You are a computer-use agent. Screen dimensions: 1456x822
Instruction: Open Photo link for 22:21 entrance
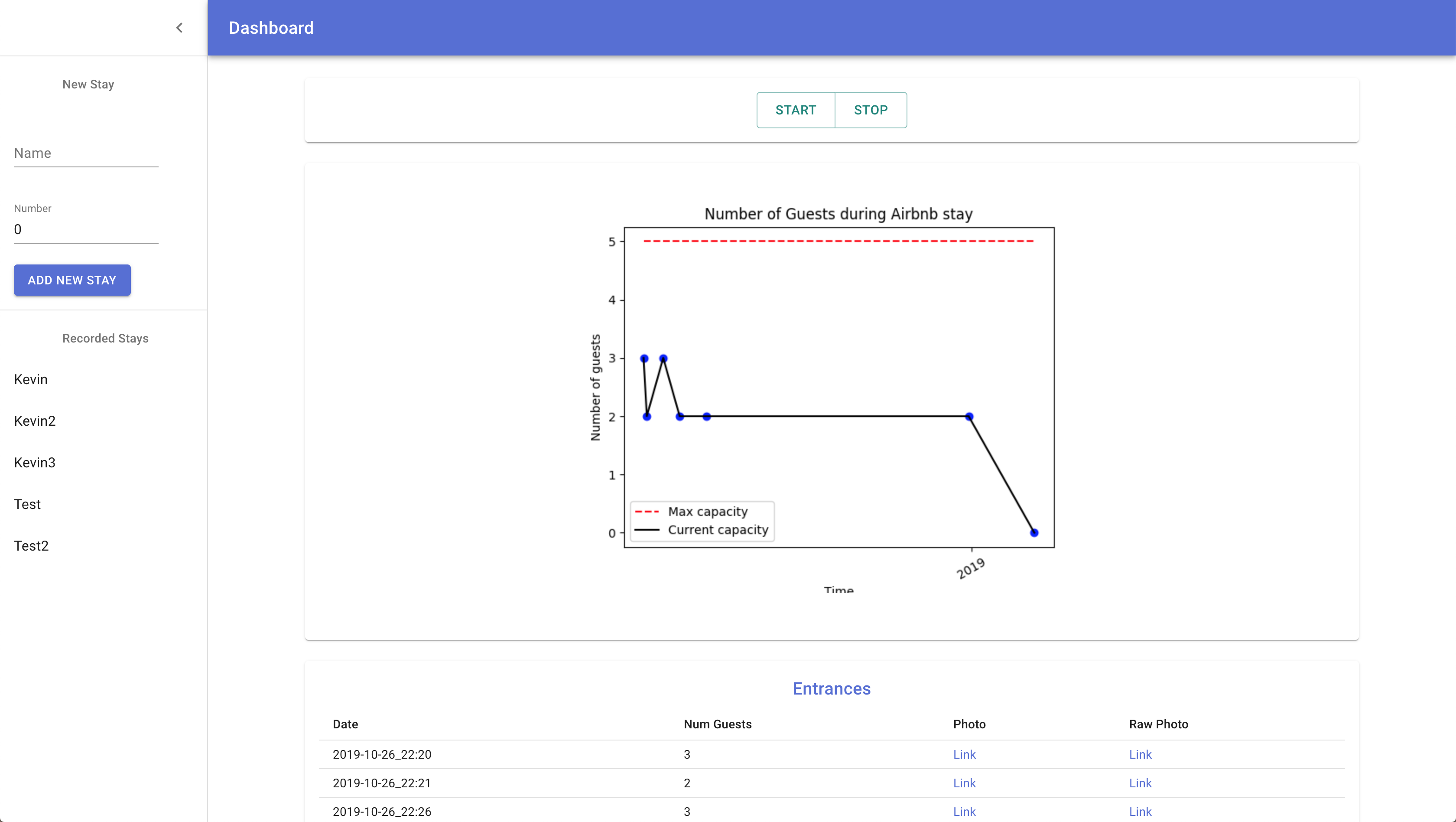point(964,783)
